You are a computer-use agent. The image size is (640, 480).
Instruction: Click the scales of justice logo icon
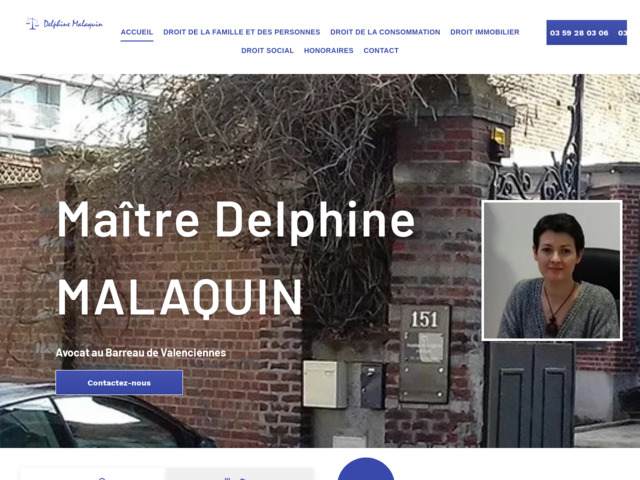pos(32,24)
